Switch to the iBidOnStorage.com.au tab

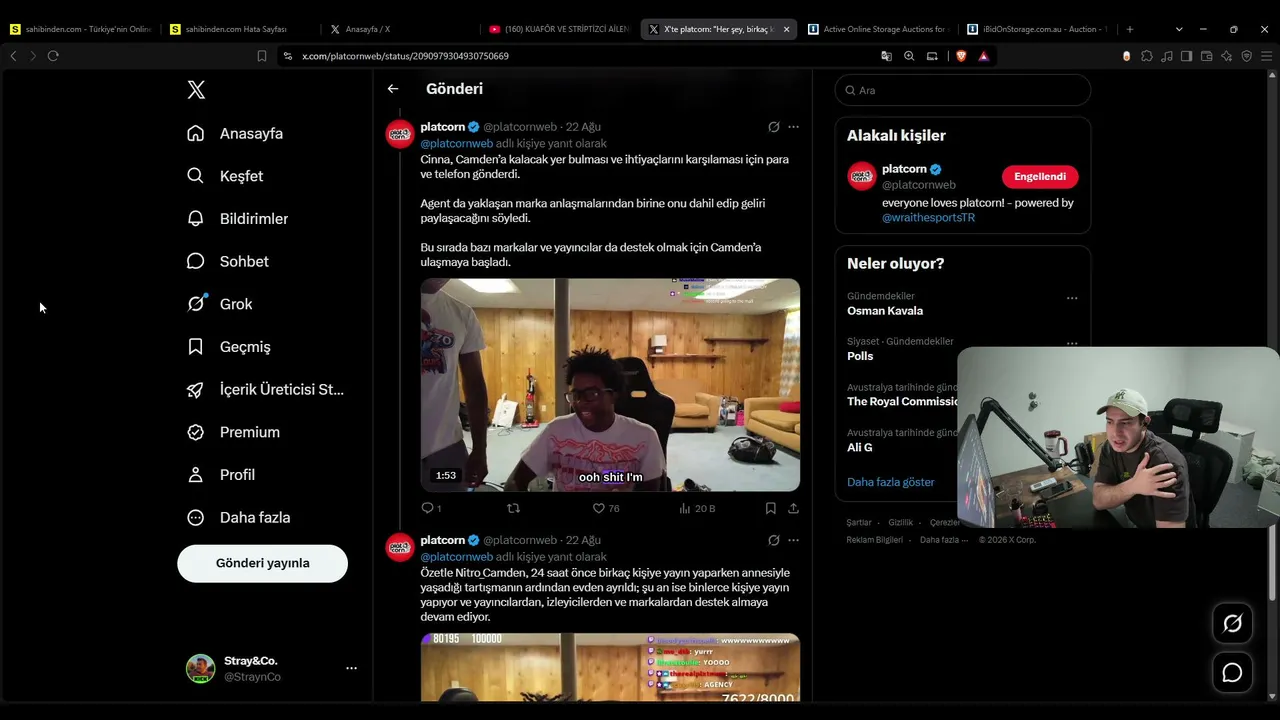click(x=1040, y=29)
